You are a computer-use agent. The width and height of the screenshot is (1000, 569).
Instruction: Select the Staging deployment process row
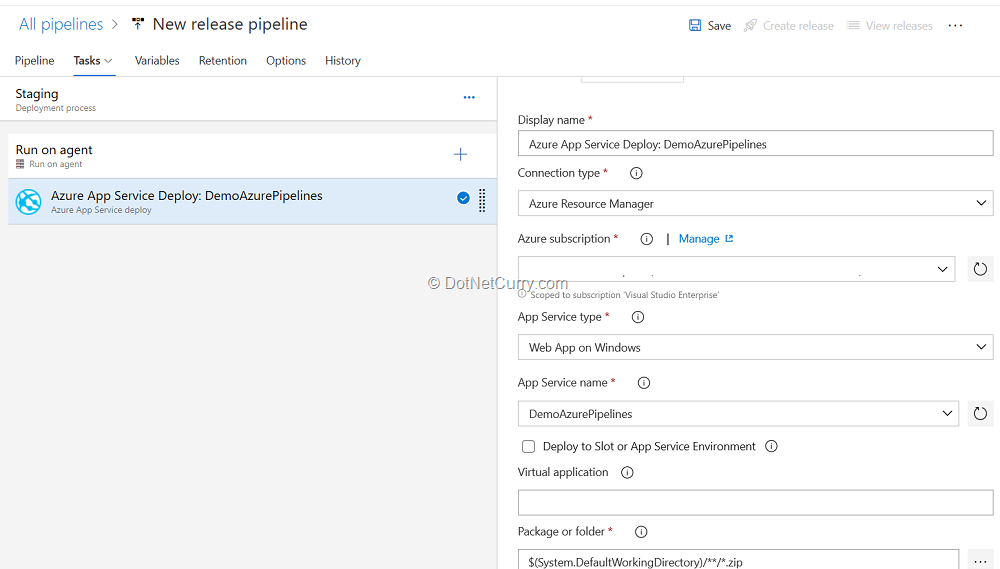(x=249, y=100)
